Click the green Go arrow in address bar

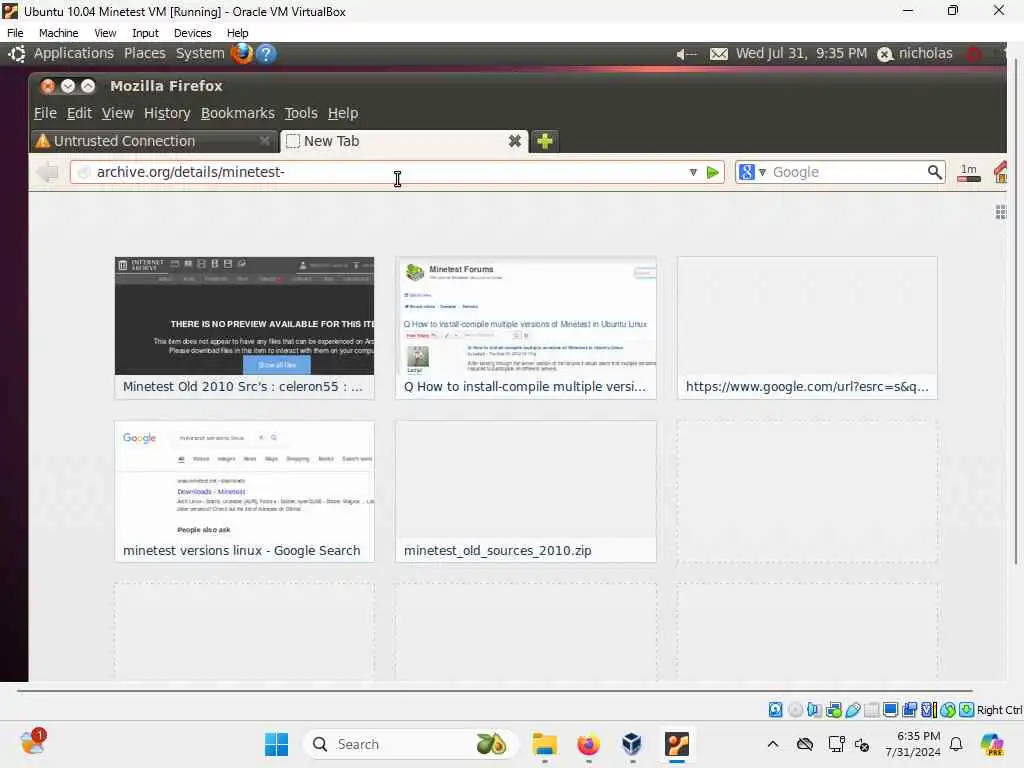point(712,172)
